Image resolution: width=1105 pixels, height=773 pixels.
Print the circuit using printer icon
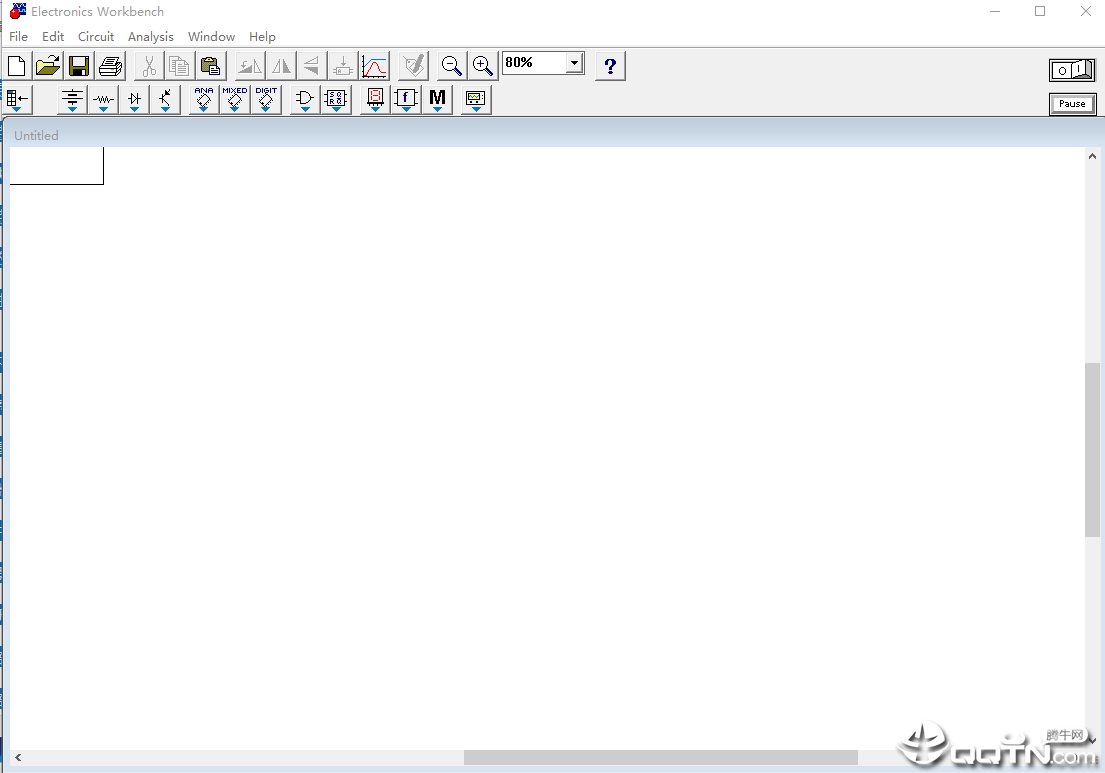coord(111,66)
